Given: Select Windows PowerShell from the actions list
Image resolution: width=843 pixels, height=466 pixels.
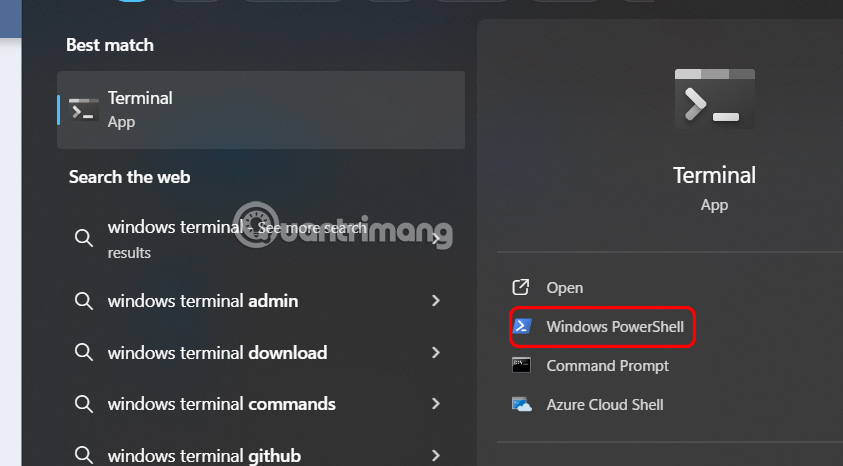Looking at the screenshot, I should (x=614, y=327).
